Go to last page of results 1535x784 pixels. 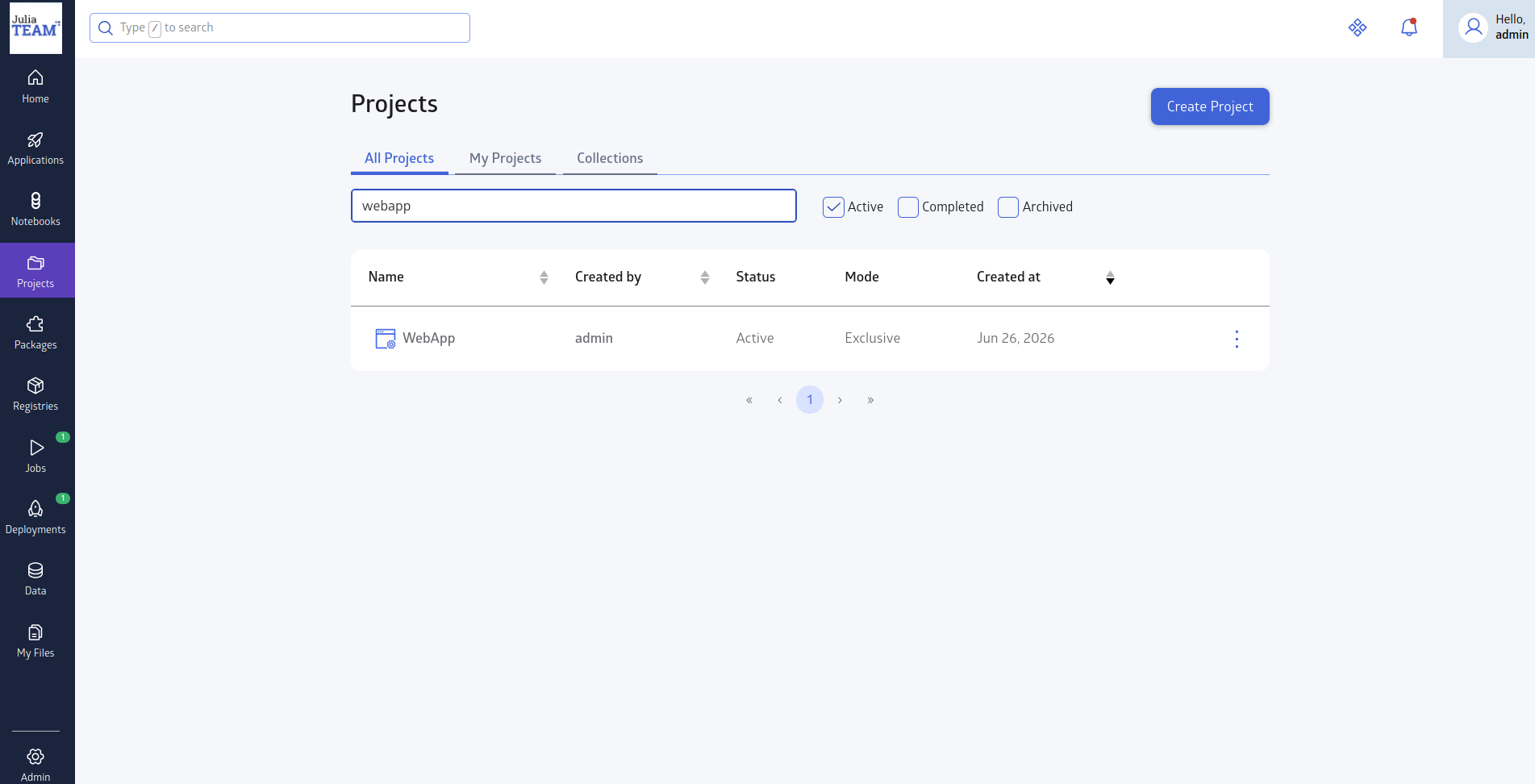coord(870,400)
